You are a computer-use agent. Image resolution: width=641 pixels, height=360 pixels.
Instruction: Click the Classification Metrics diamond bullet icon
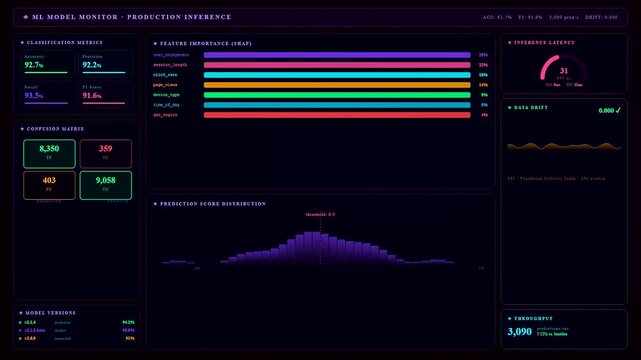click(x=22, y=42)
